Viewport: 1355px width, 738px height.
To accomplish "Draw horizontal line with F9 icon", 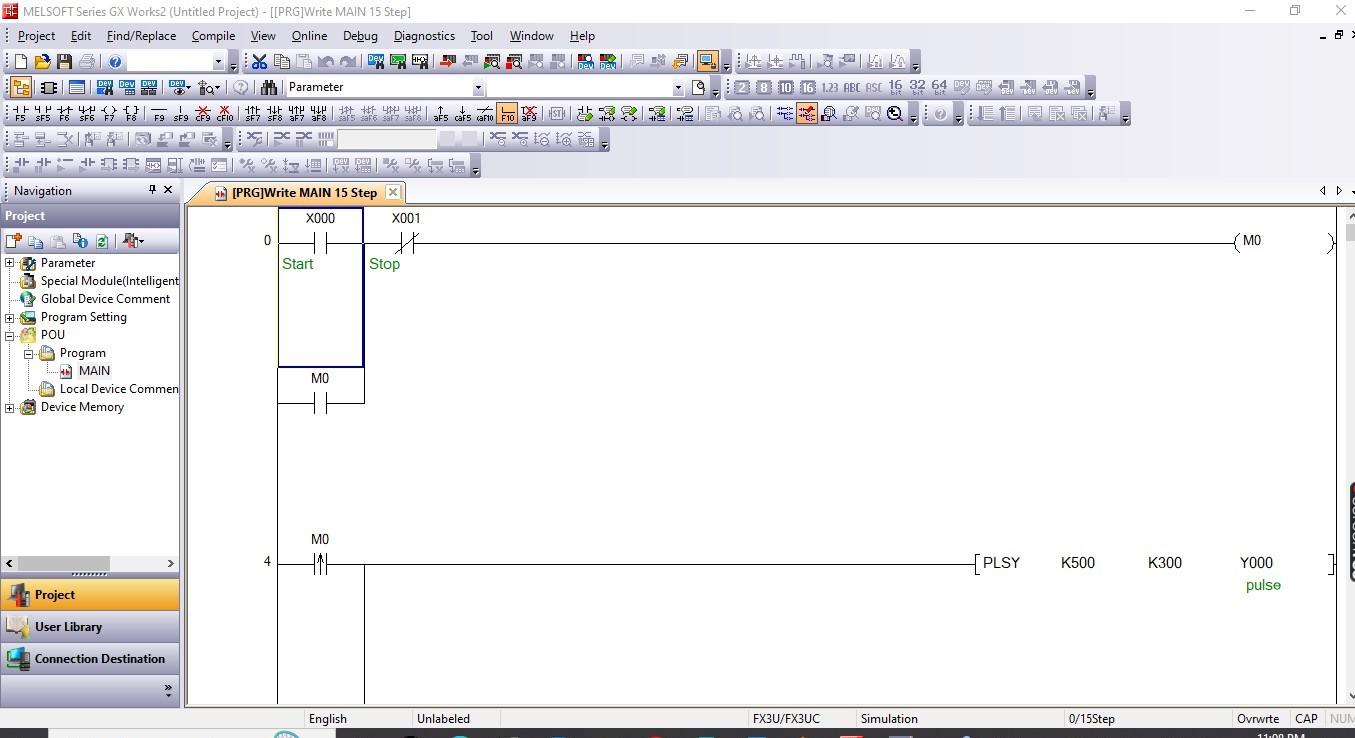I will click(158, 114).
